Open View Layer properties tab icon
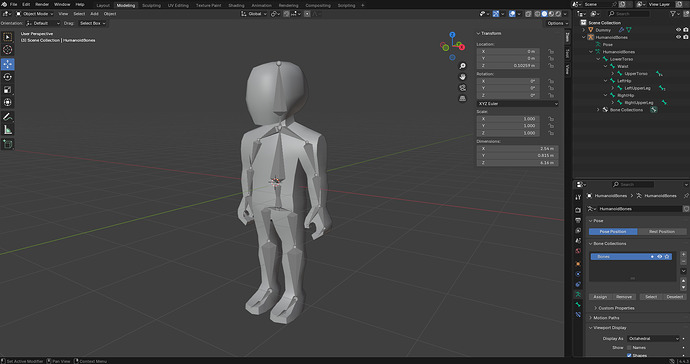This screenshot has height=364, width=690. click(578, 231)
